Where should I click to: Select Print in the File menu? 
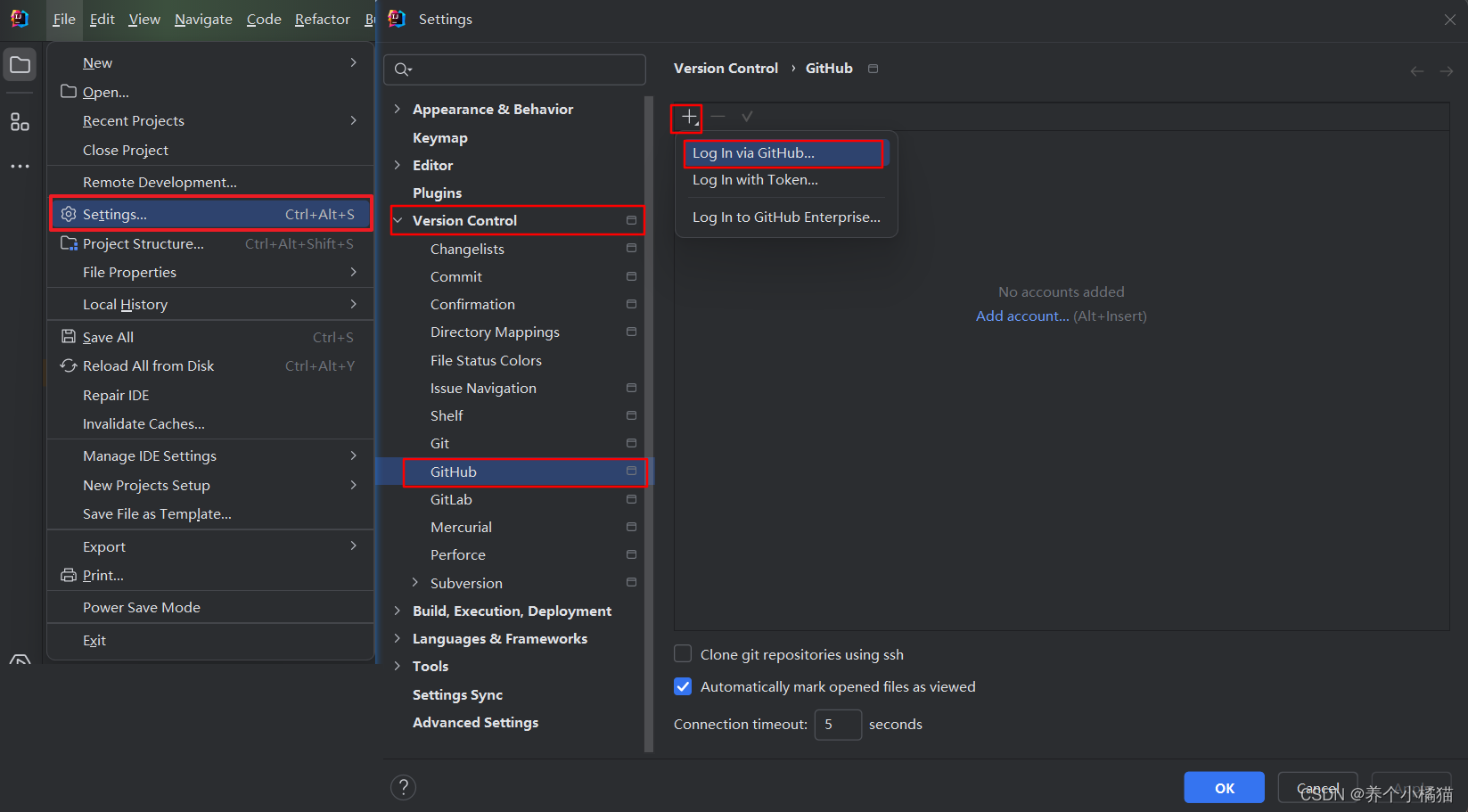point(210,575)
